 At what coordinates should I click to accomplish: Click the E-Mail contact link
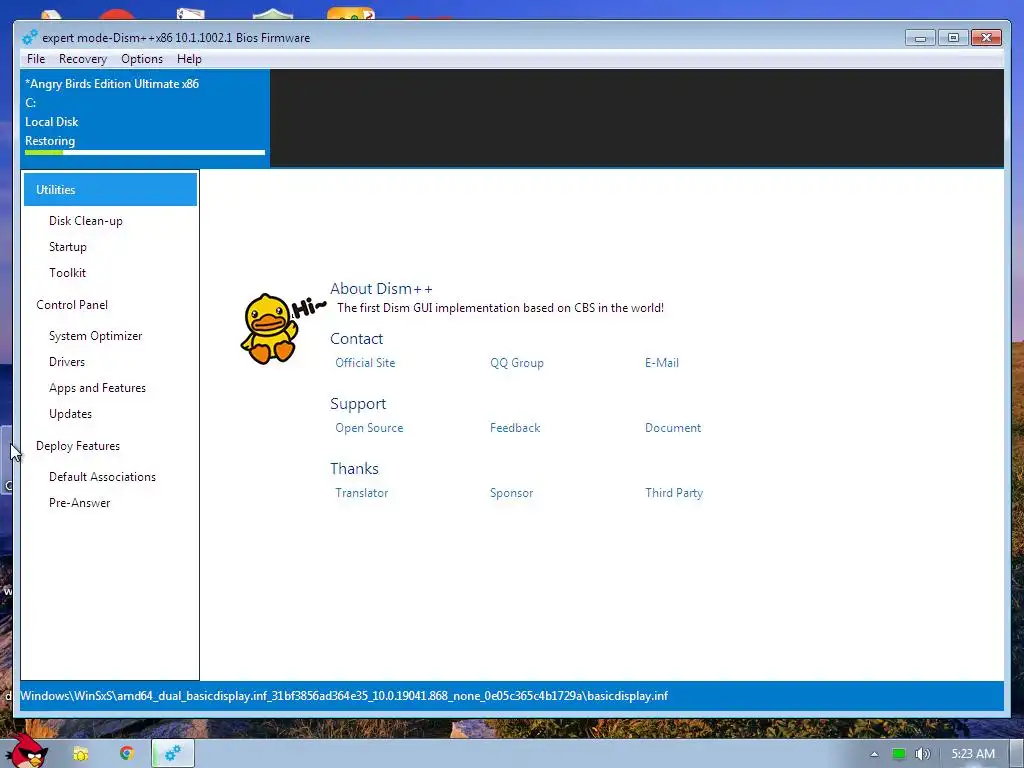pyautogui.click(x=662, y=362)
